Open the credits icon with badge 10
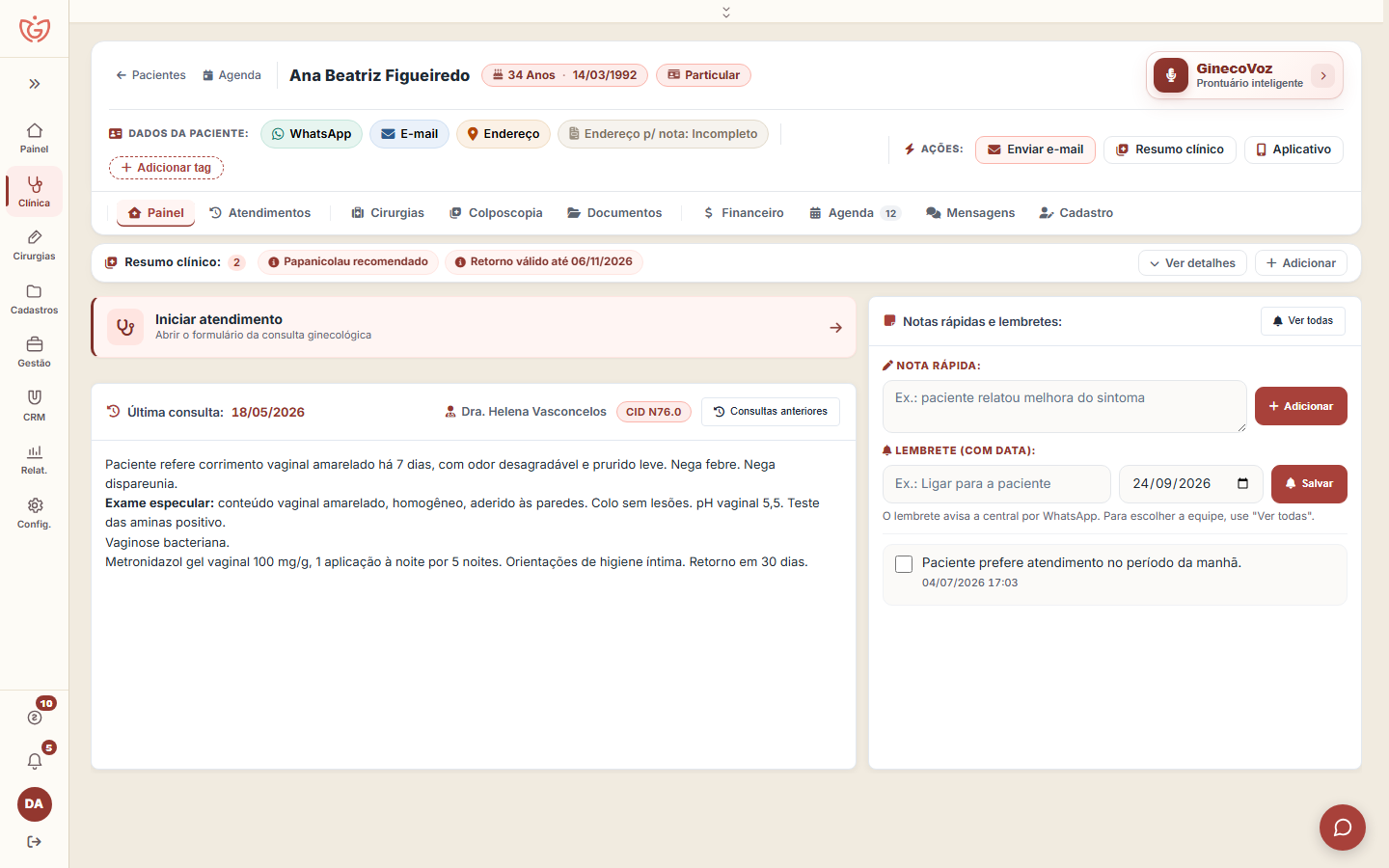This screenshot has width=1389, height=868. point(35,717)
